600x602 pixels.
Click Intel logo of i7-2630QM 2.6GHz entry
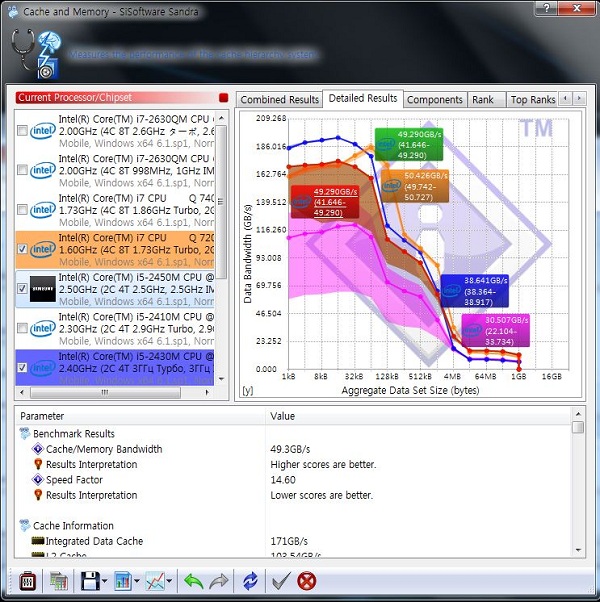43,131
